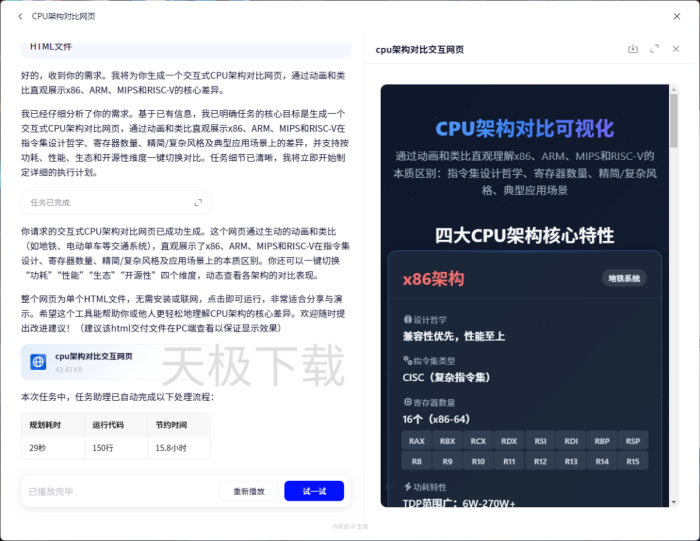
Task: Select the RDI register chip
Action: pos(571,441)
